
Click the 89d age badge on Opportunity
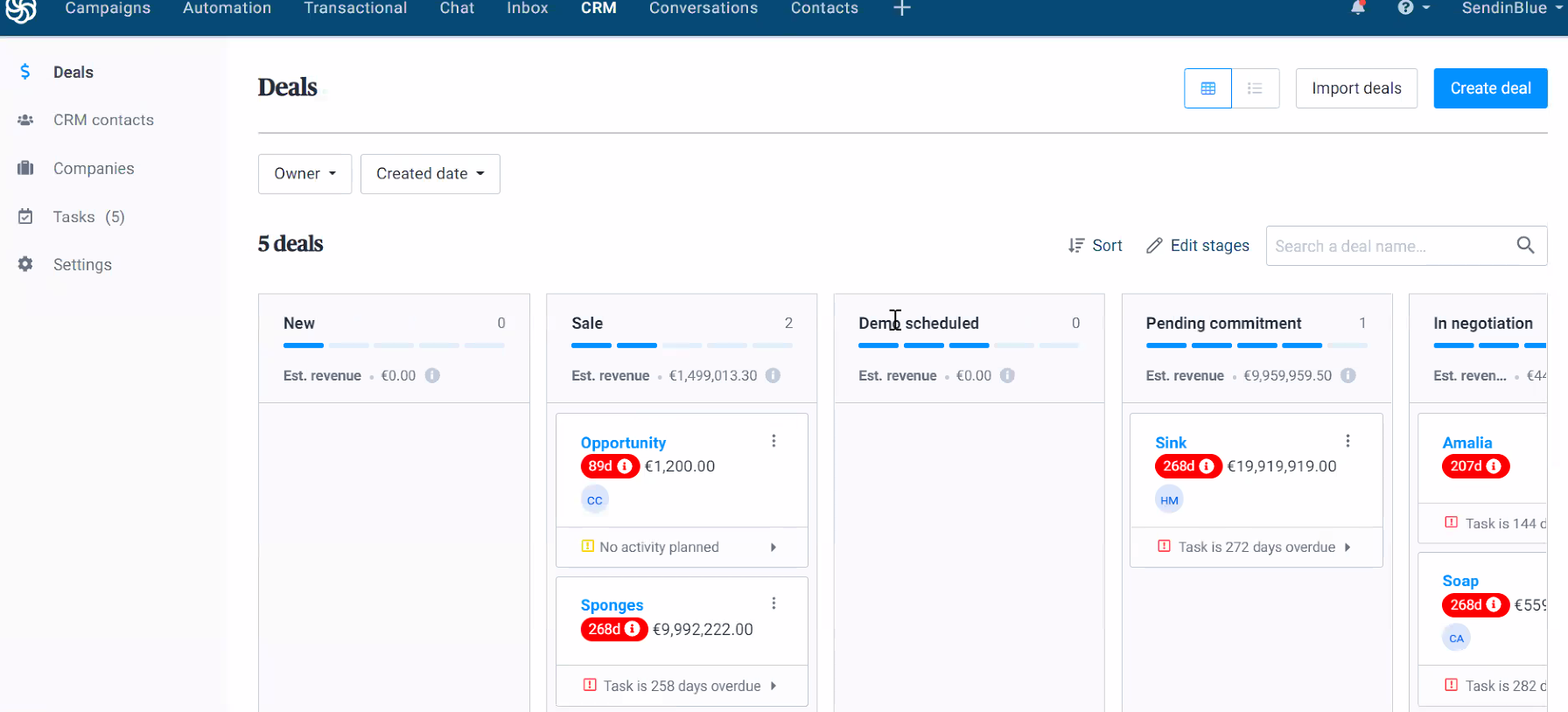(x=609, y=466)
